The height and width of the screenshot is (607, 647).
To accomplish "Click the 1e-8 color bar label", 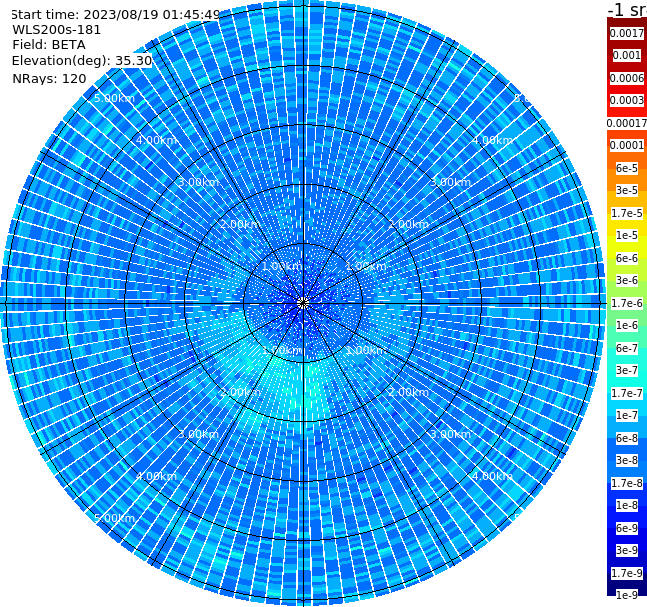I will coord(627,505).
